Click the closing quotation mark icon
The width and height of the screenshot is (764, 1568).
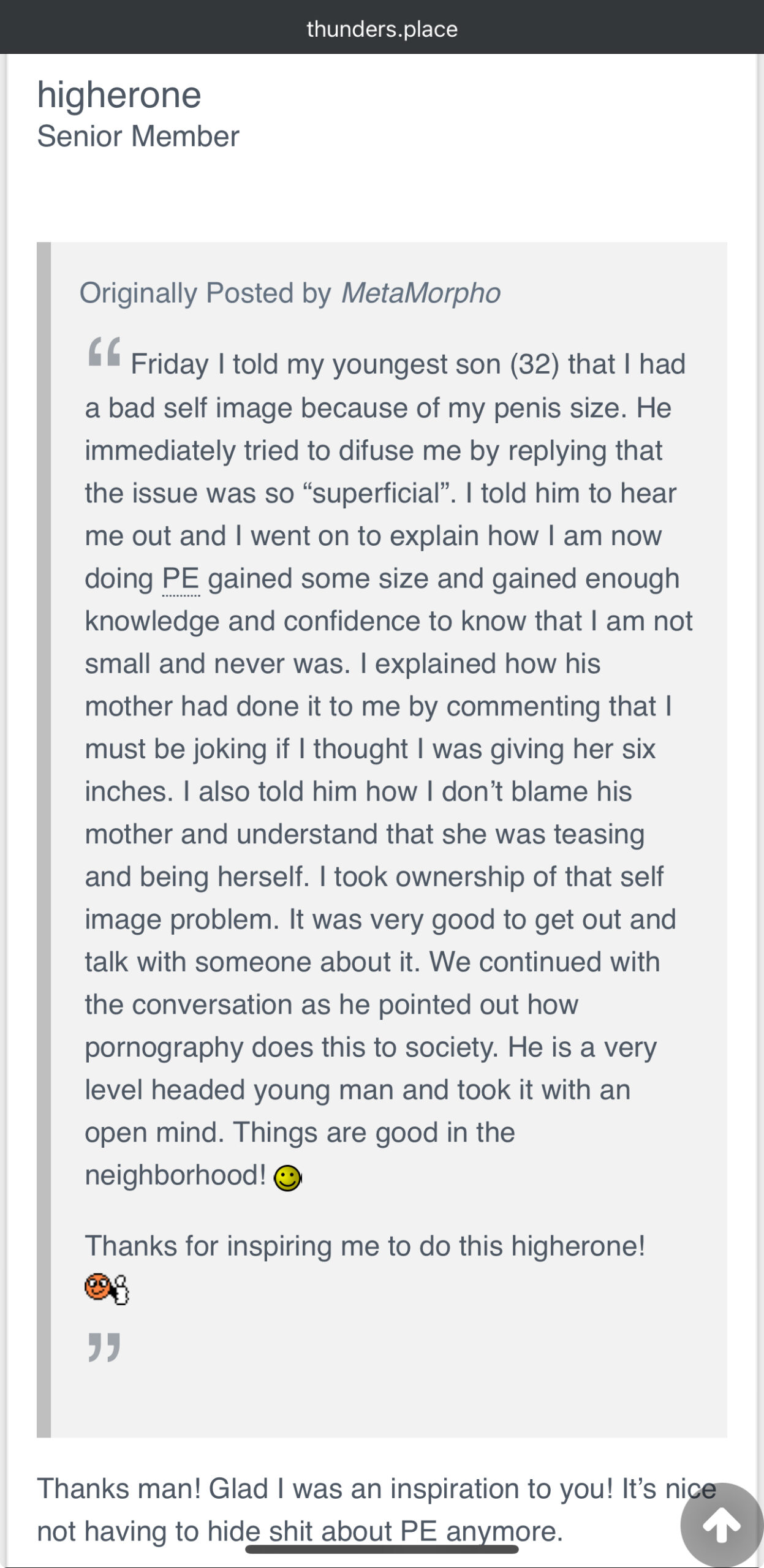[104, 1347]
